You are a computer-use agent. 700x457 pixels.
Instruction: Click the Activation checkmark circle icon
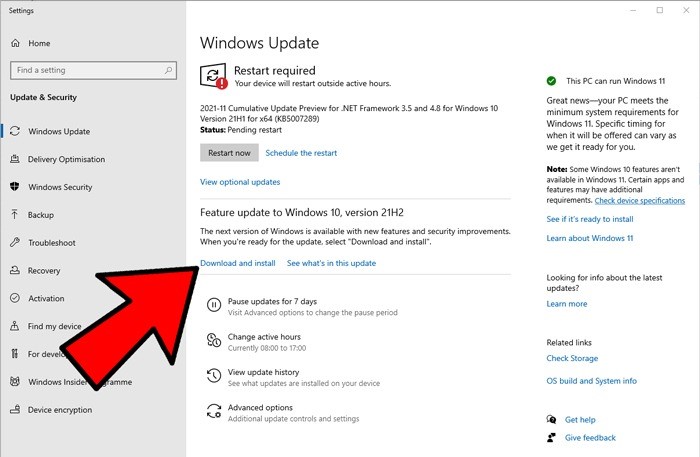[x=15, y=298]
